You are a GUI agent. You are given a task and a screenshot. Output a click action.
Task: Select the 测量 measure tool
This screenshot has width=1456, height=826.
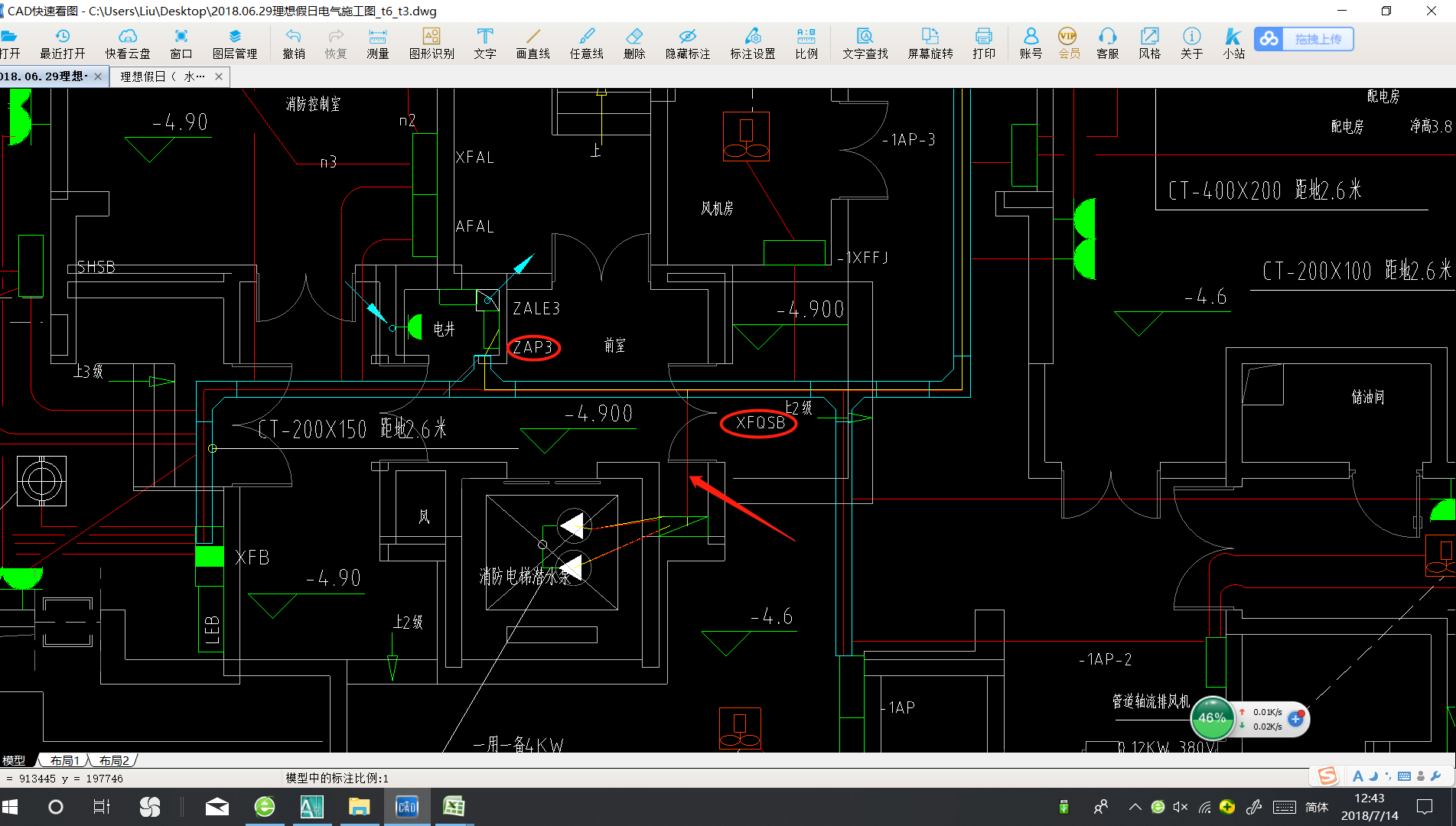tap(378, 44)
